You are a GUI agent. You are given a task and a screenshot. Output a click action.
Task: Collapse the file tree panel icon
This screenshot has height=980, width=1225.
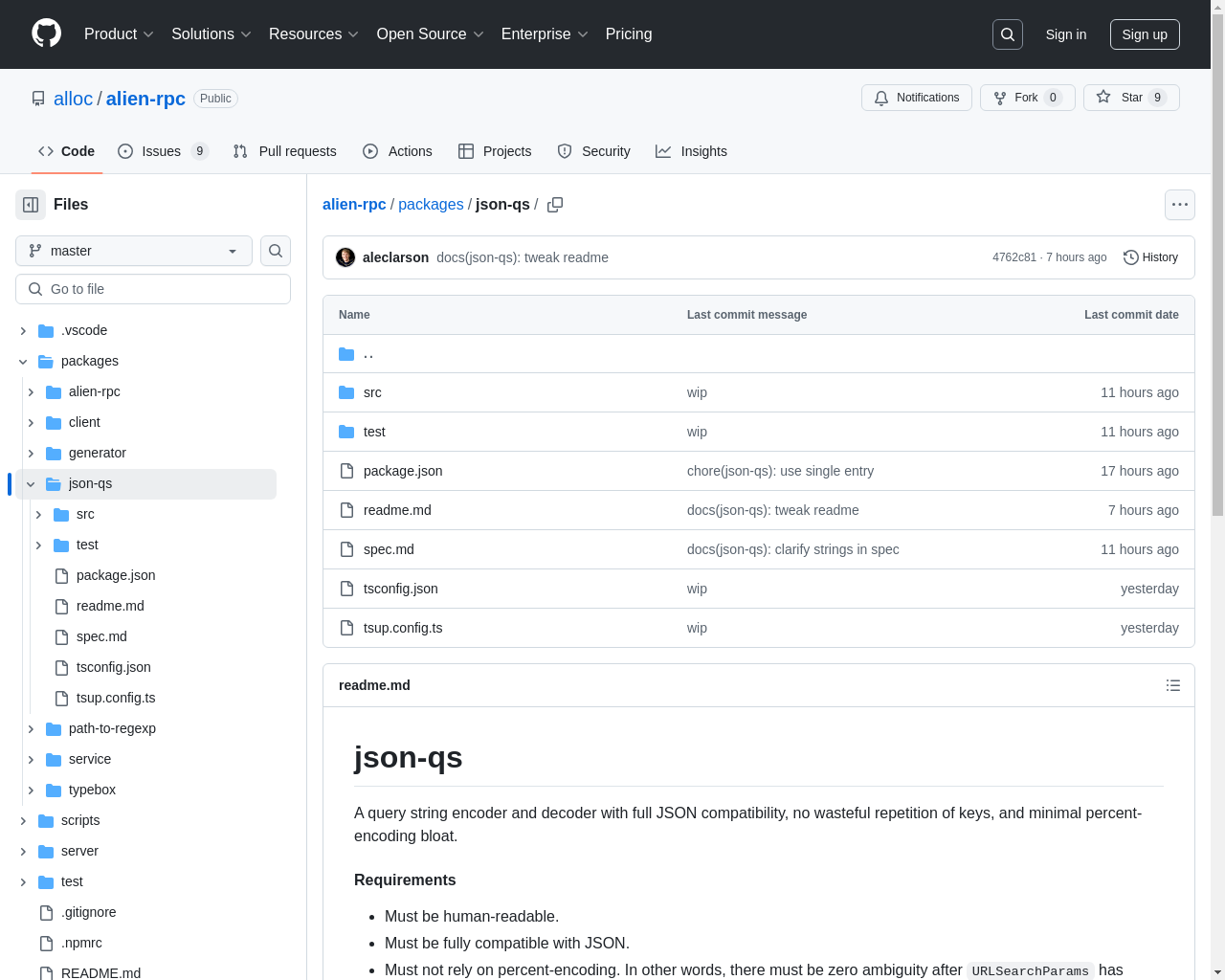(31, 205)
